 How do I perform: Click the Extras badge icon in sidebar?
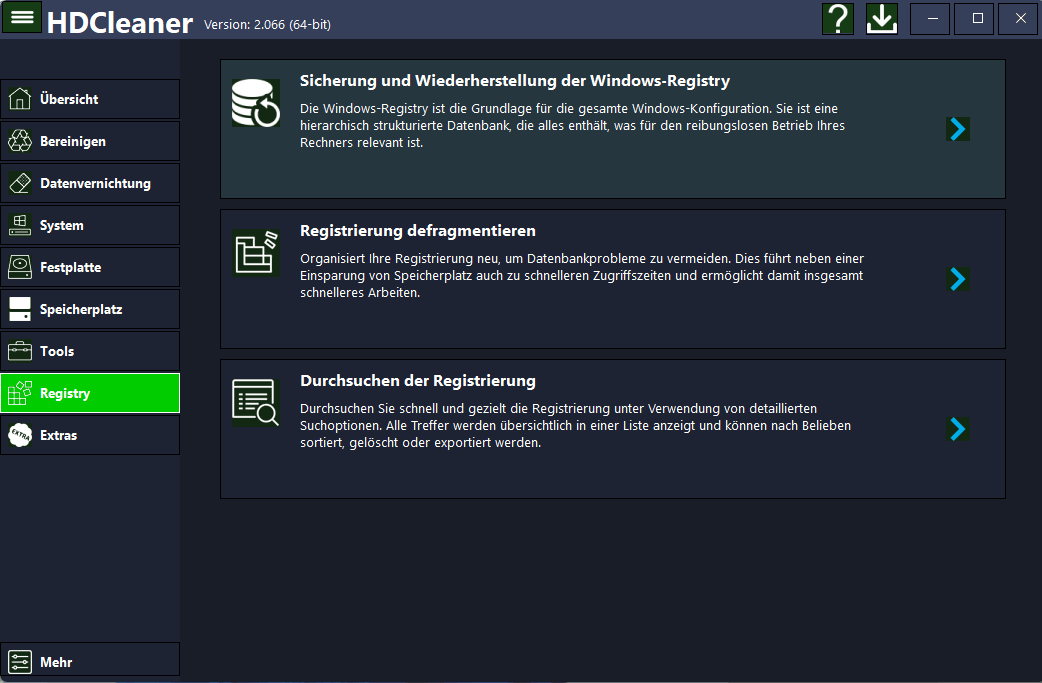click(20, 435)
